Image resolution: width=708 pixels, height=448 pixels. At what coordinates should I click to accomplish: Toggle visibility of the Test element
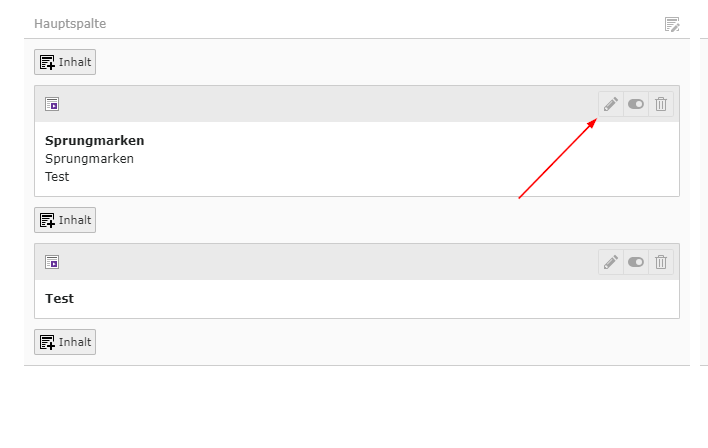[x=636, y=262]
